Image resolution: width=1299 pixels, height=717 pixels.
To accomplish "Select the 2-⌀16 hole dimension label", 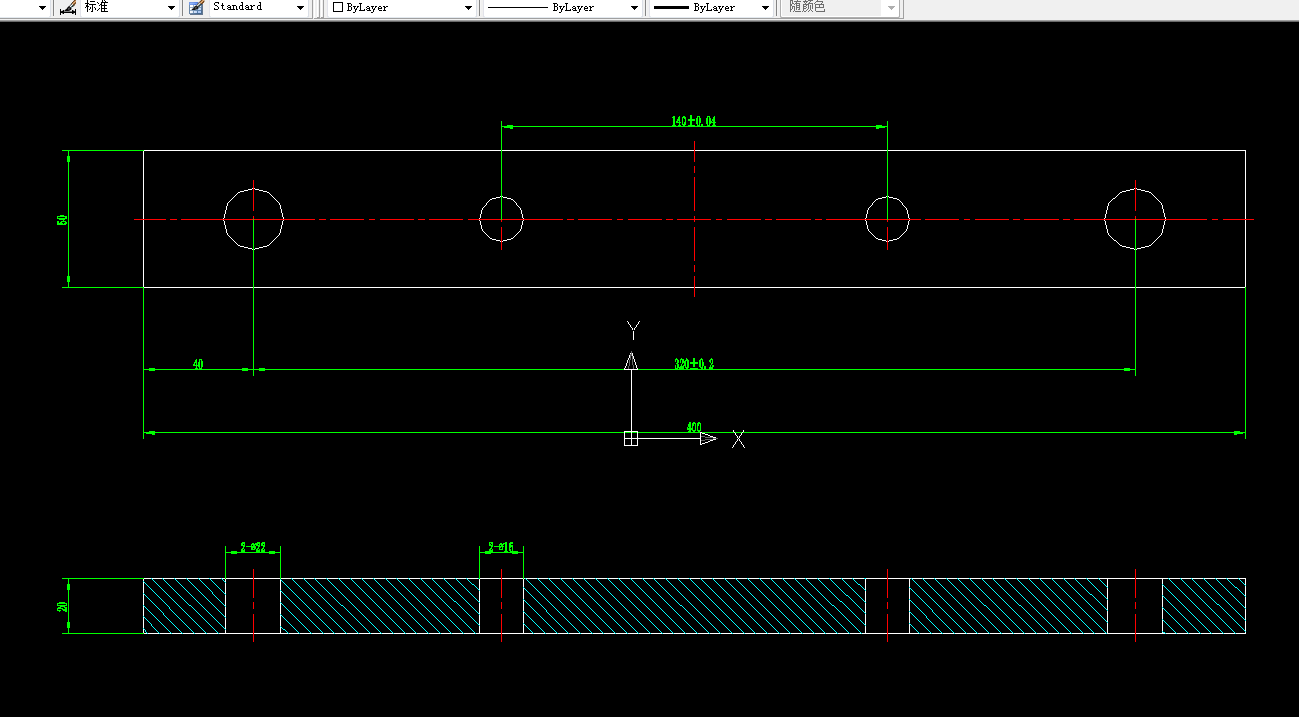I will click(x=501, y=547).
